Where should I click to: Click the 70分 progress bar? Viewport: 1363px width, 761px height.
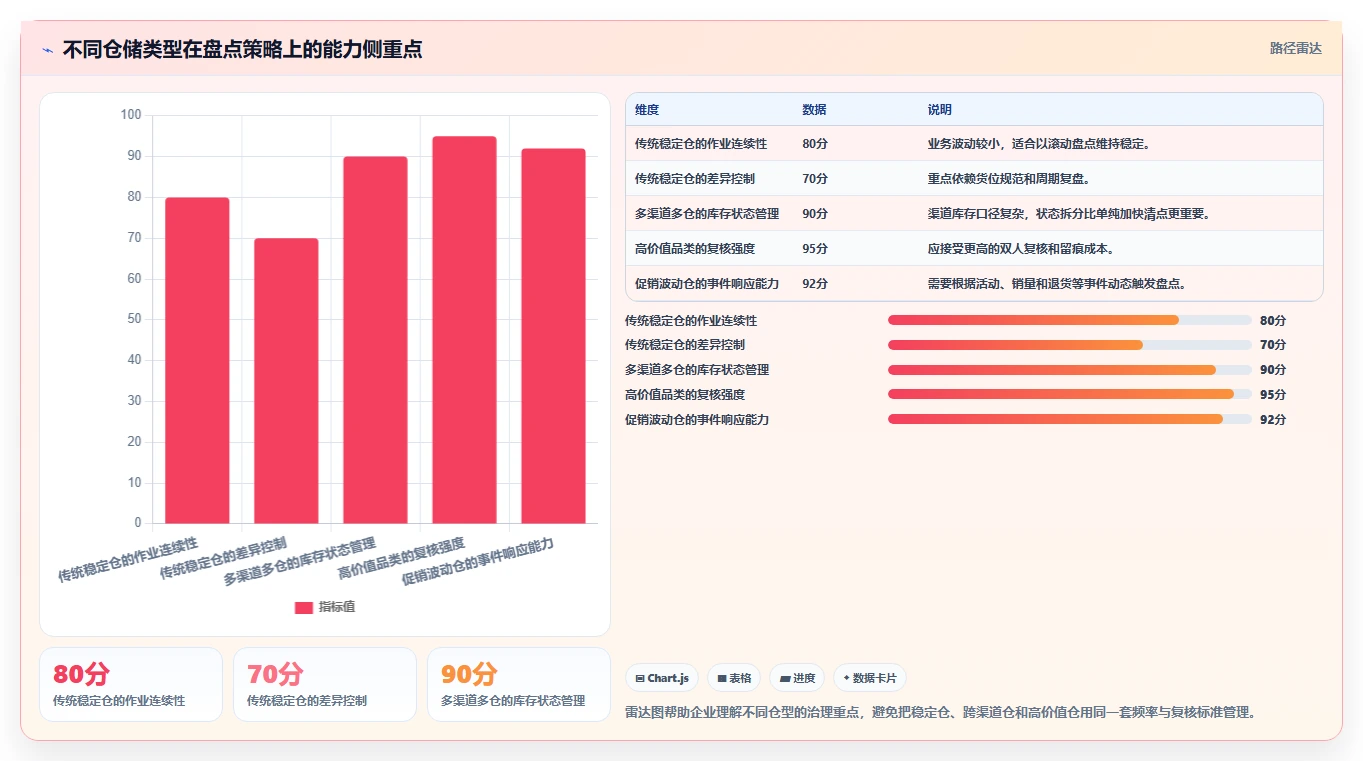1070,345
